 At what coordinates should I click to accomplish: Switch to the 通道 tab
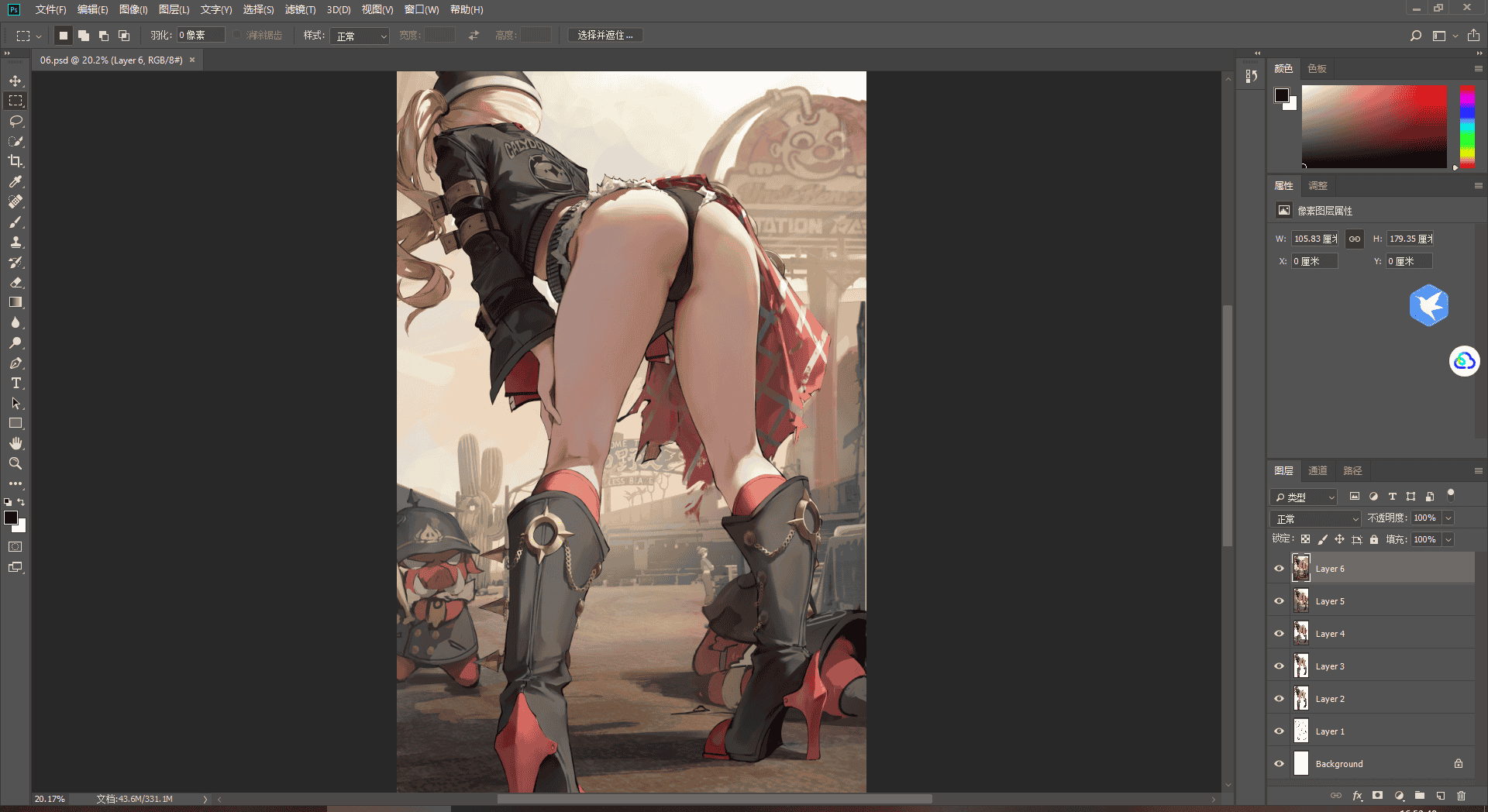tap(1317, 471)
